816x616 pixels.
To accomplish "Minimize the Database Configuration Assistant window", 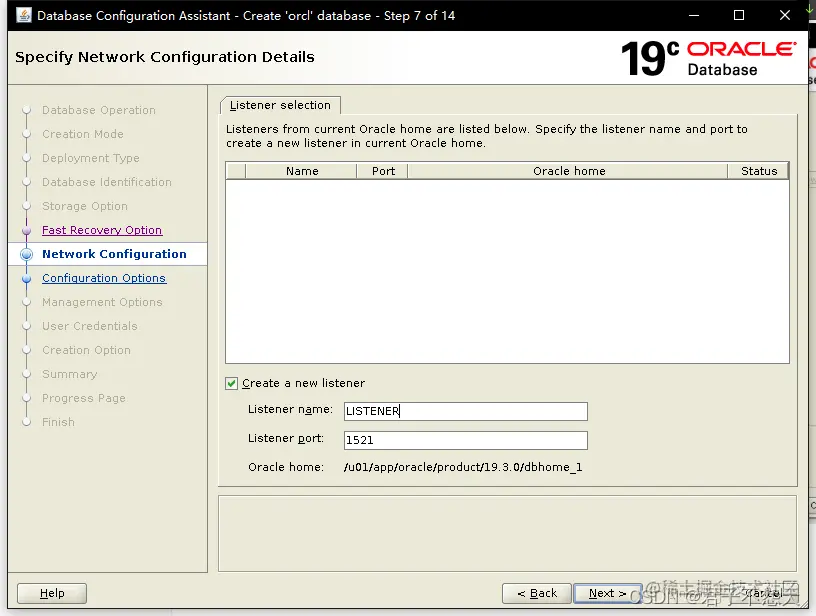I will point(694,15).
